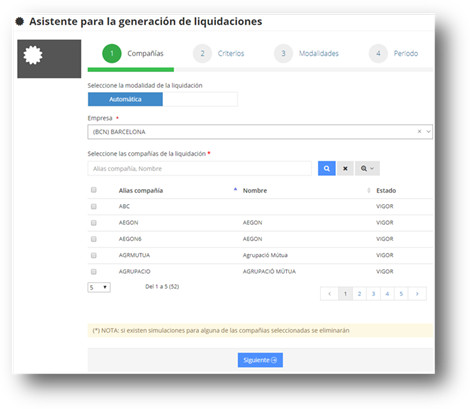Screen dimensions: 470x409
Task: Switch to step 3 Modalidades
Action: [306, 53]
